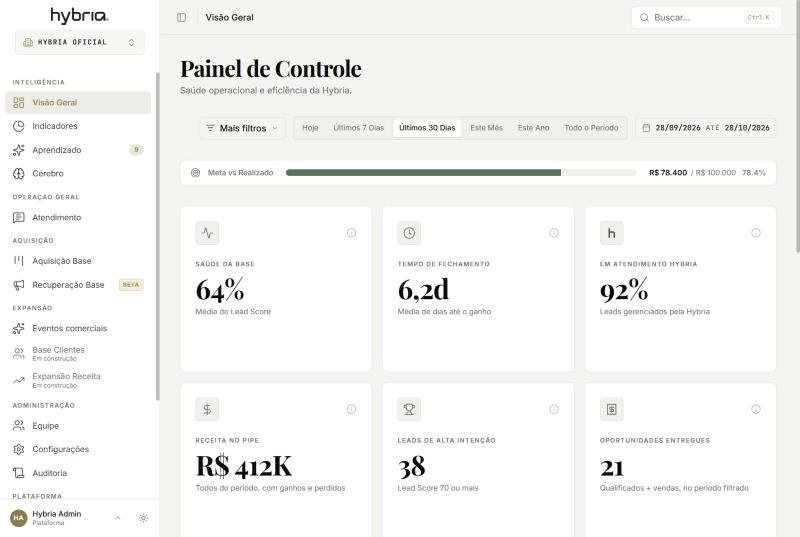Click the Atendimento chat icon

click(19, 217)
